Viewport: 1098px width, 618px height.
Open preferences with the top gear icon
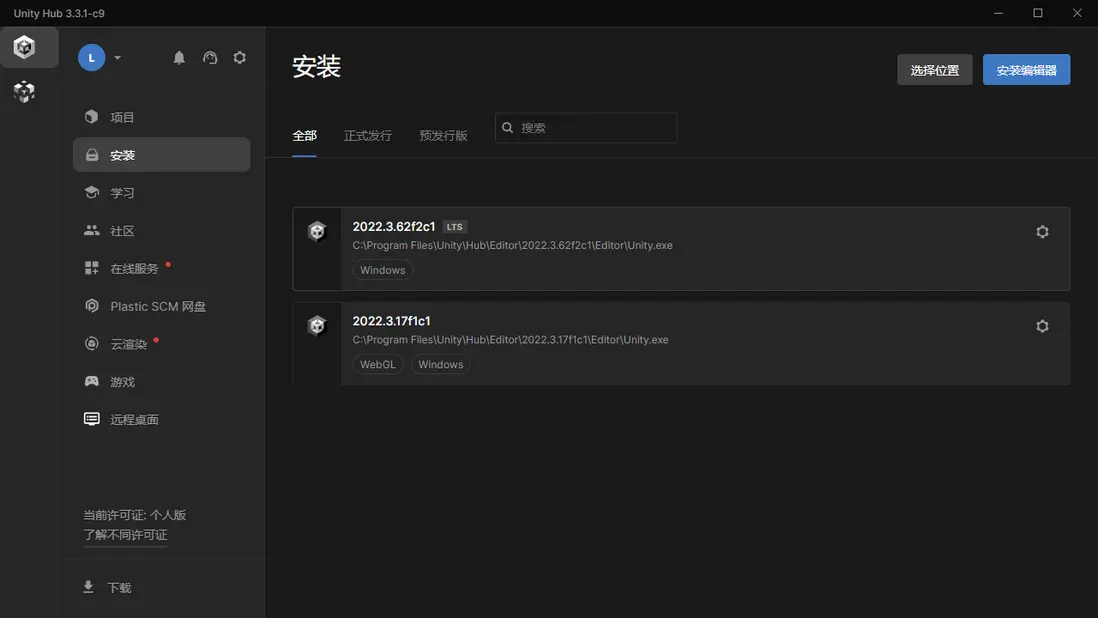click(x=239, y=57)
